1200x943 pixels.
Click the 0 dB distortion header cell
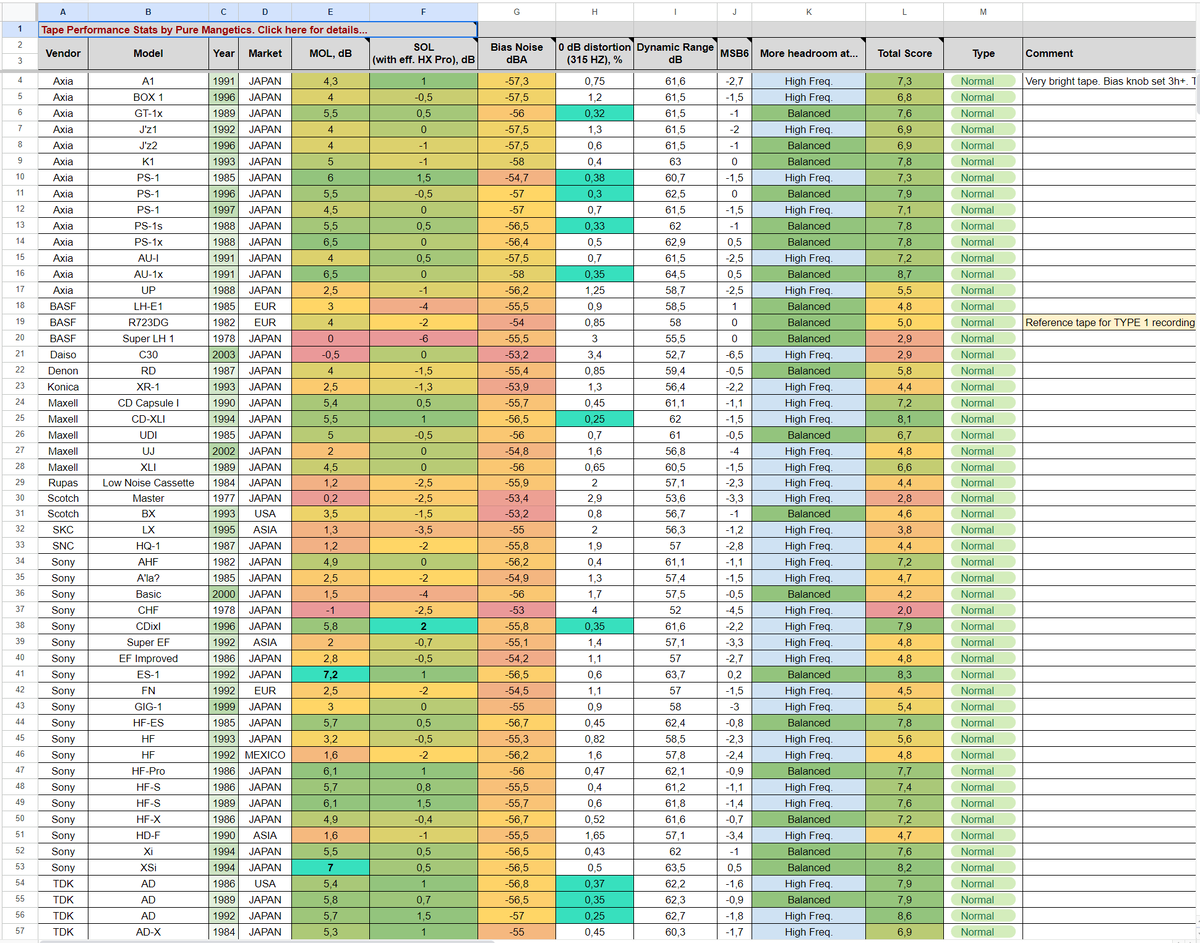coord(595,54)
